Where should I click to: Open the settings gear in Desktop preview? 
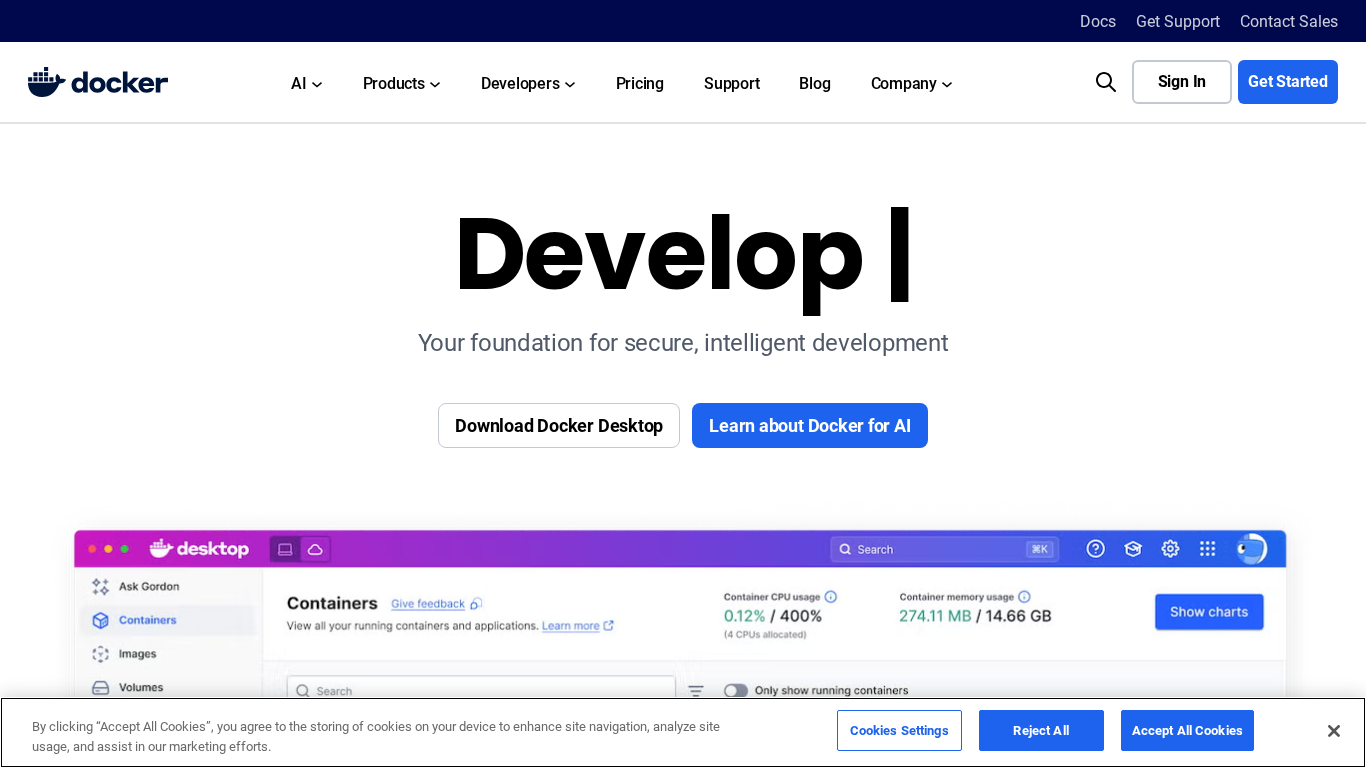click(1170, 548)
